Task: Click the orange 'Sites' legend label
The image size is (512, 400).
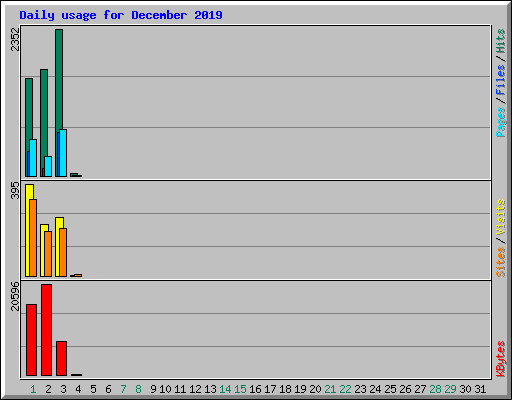Action: click(x=501, y=262)
